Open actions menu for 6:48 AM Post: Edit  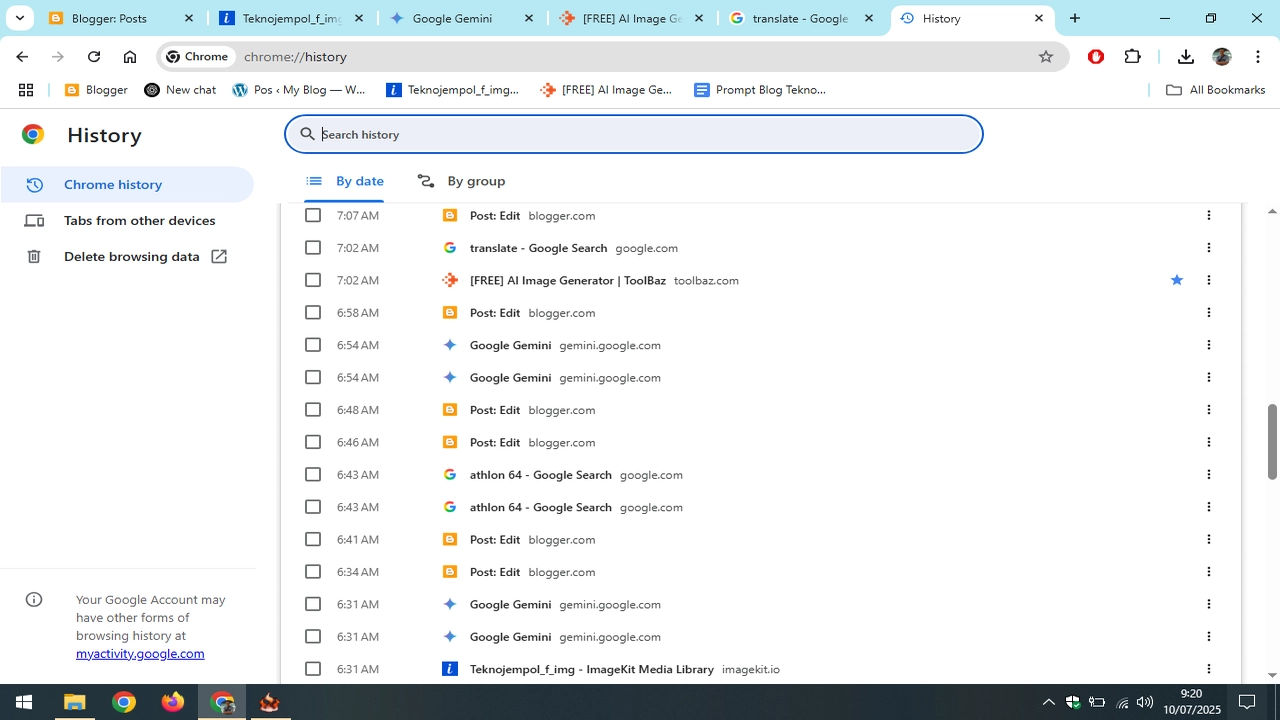coord(1208,410)
